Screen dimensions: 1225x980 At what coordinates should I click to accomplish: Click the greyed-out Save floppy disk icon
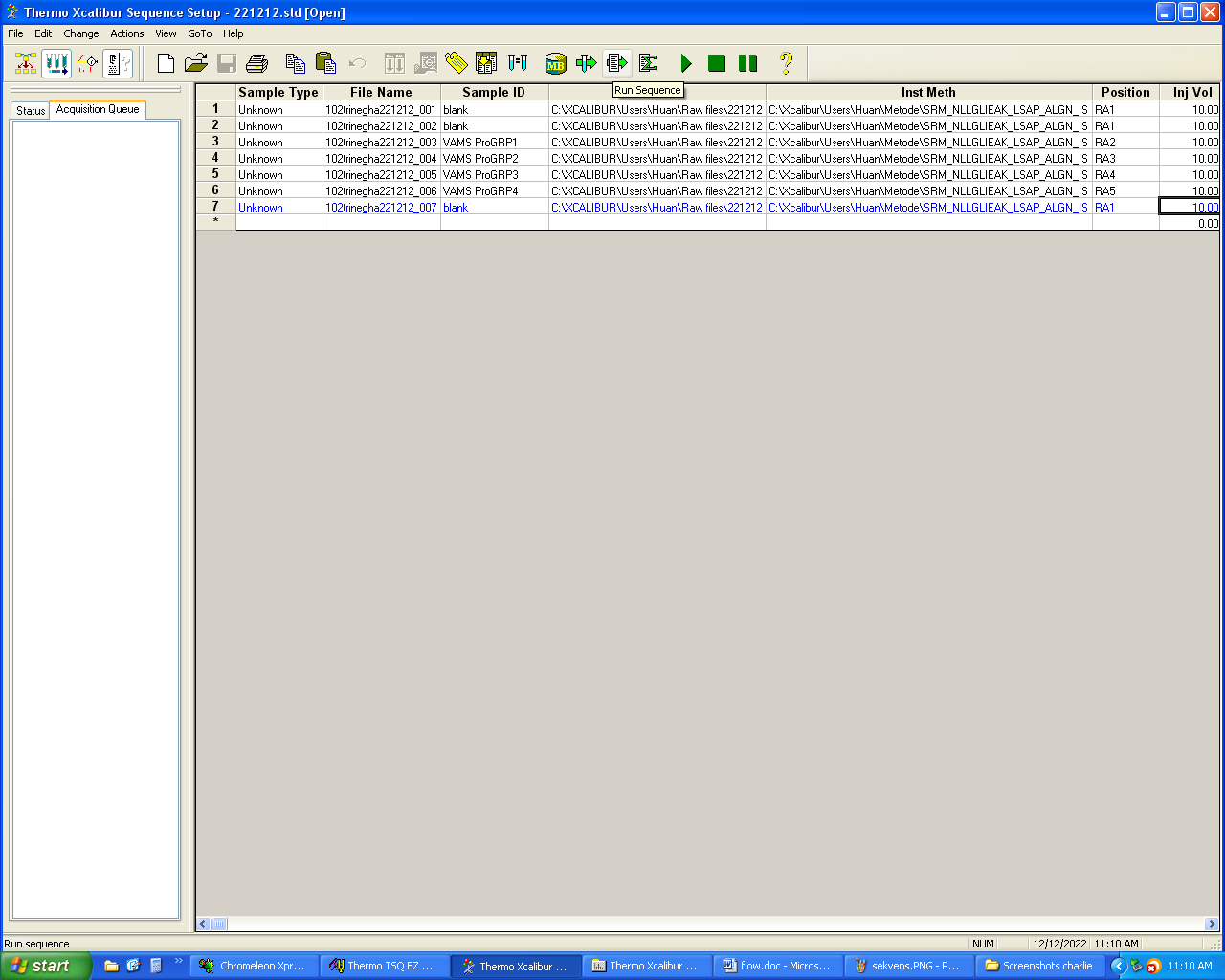[227, 63]
